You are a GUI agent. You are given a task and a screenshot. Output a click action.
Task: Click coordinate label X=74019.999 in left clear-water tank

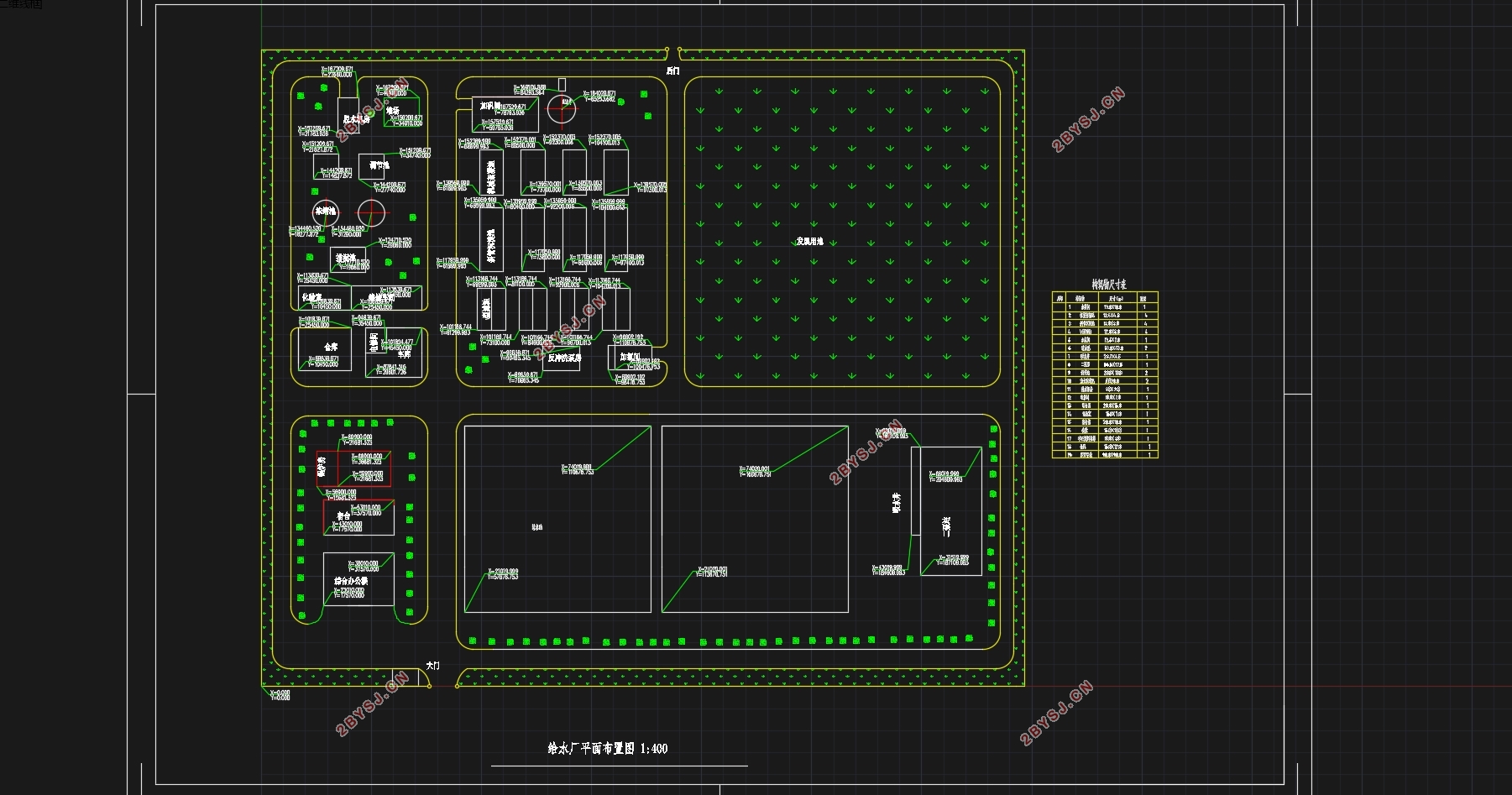click(x=576, y=467)
